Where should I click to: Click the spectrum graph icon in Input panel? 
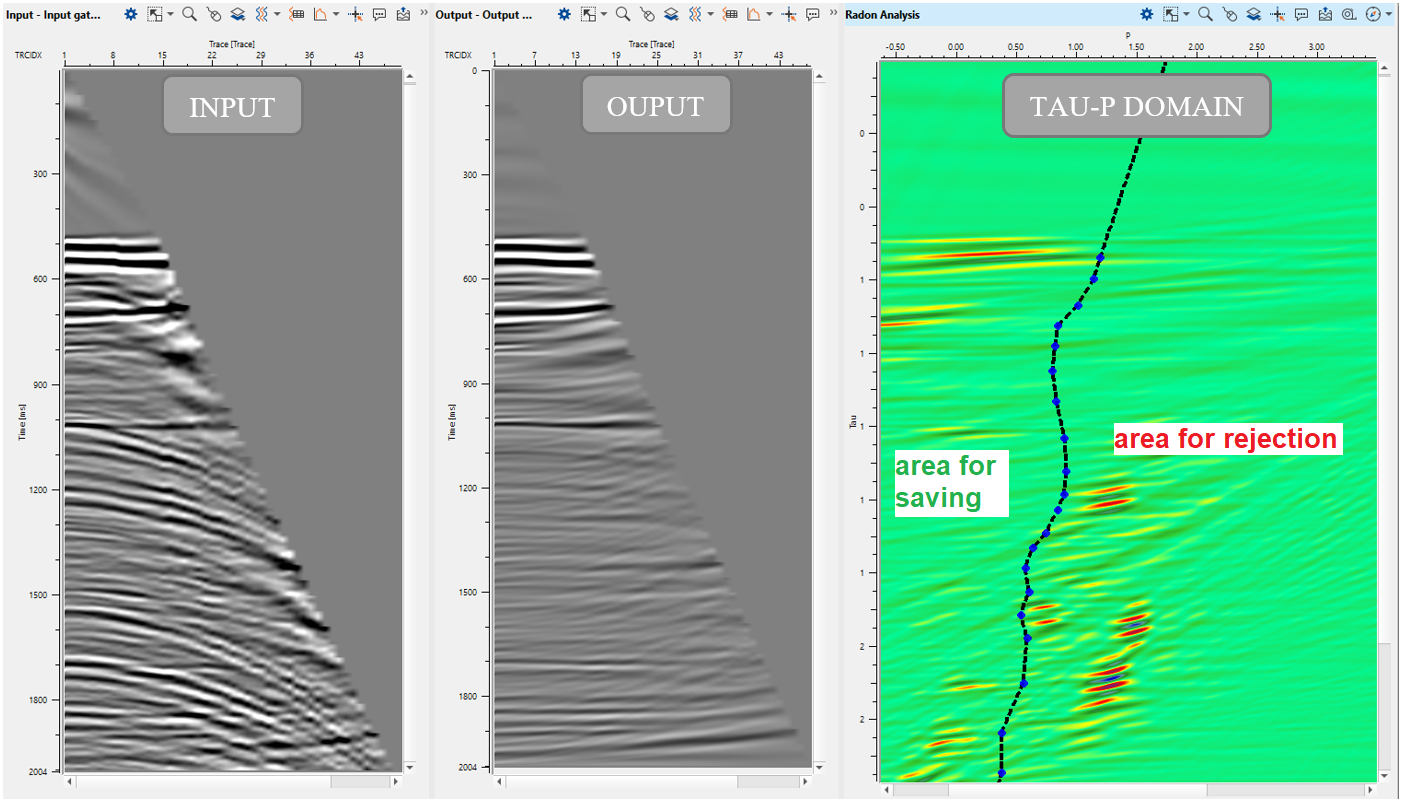tap(320, 15)
